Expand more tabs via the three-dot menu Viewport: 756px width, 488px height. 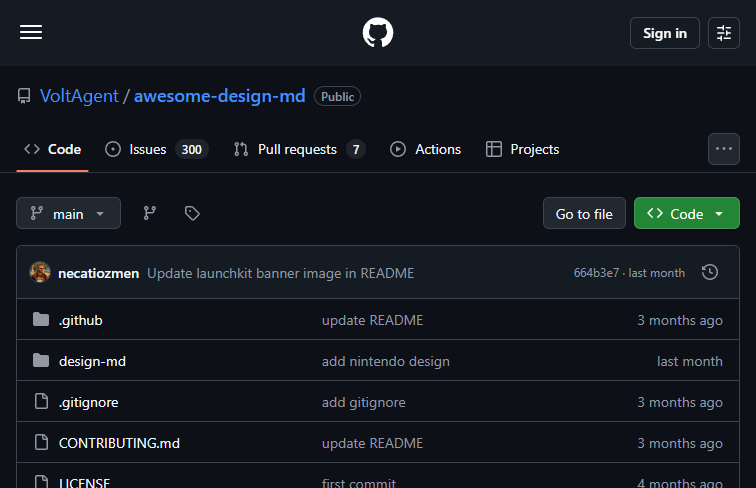(724, 149)
